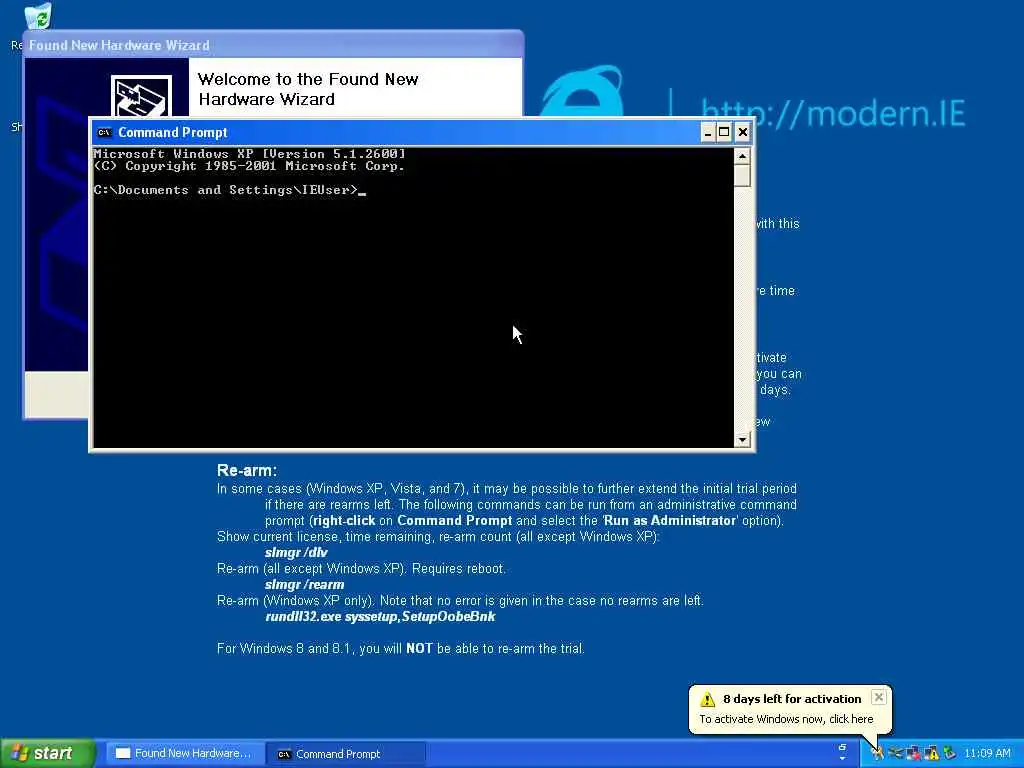Click the taskbar toolbar chevron arrow
1024x768 pixels.
click(842, 758)
